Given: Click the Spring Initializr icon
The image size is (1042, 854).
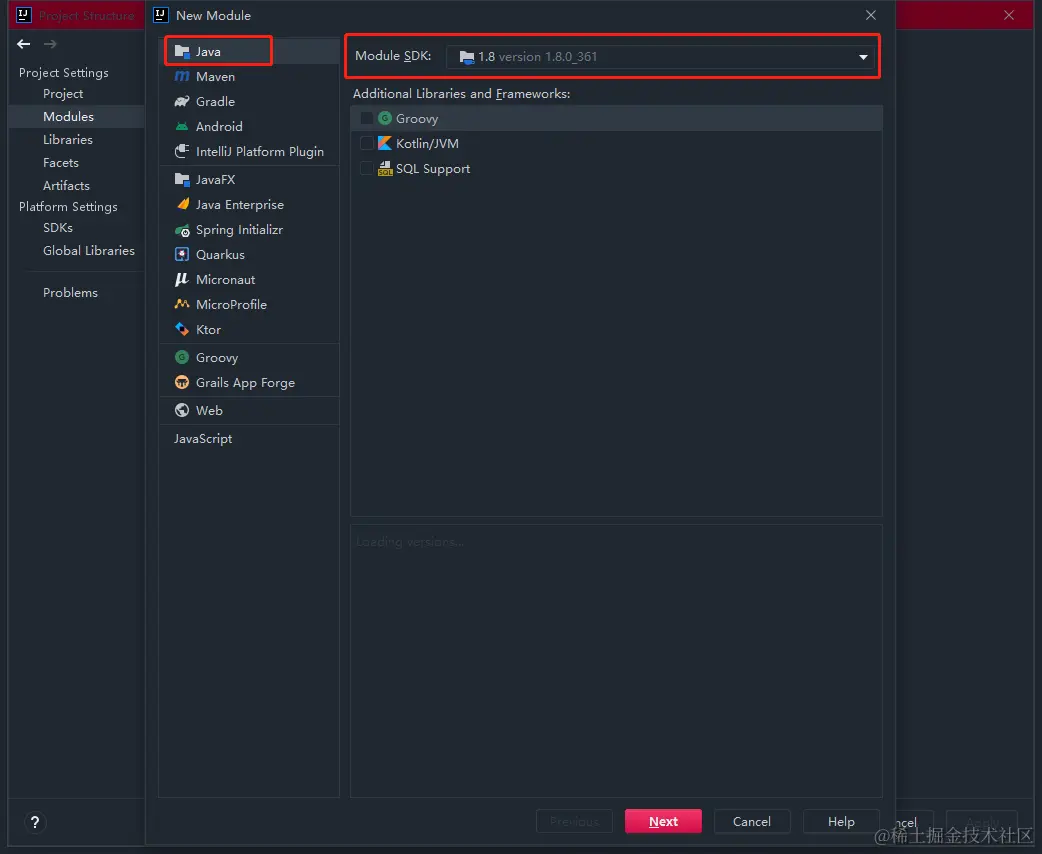Looking at the screenshot, I should point(181,230).
